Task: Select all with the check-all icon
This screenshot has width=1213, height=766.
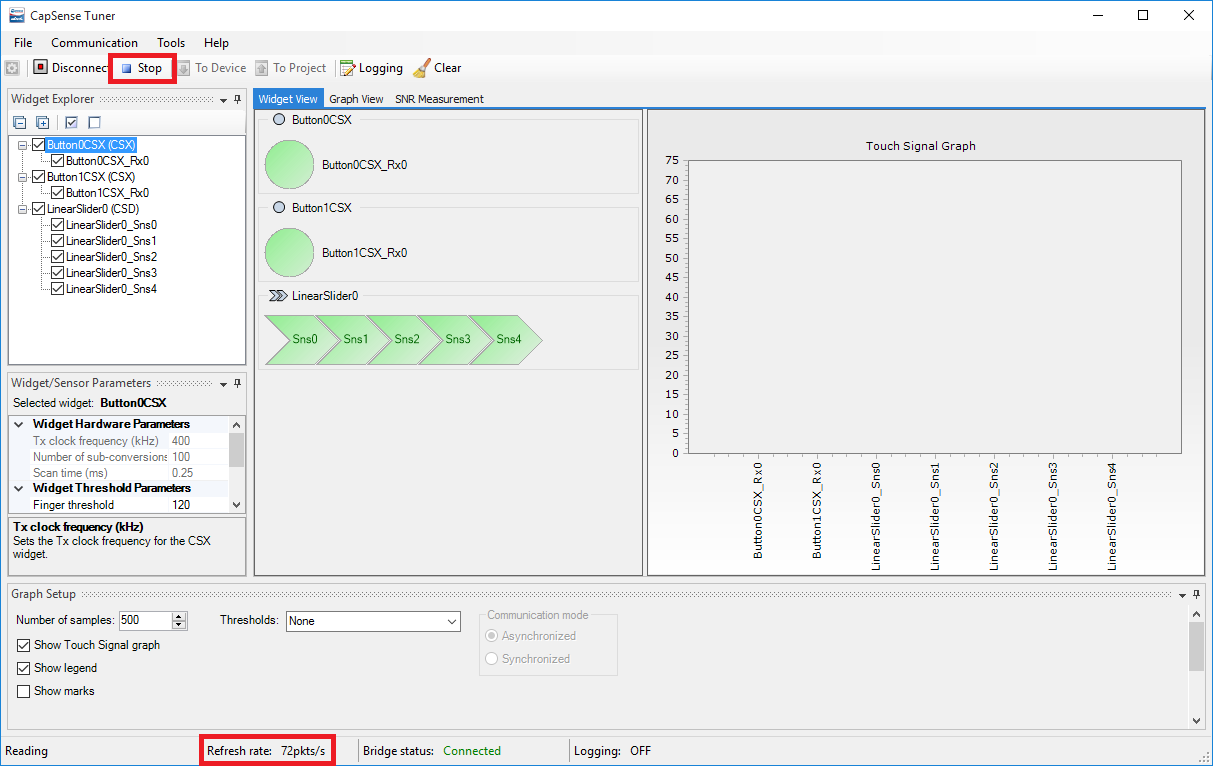Action: tap(71, 122)
